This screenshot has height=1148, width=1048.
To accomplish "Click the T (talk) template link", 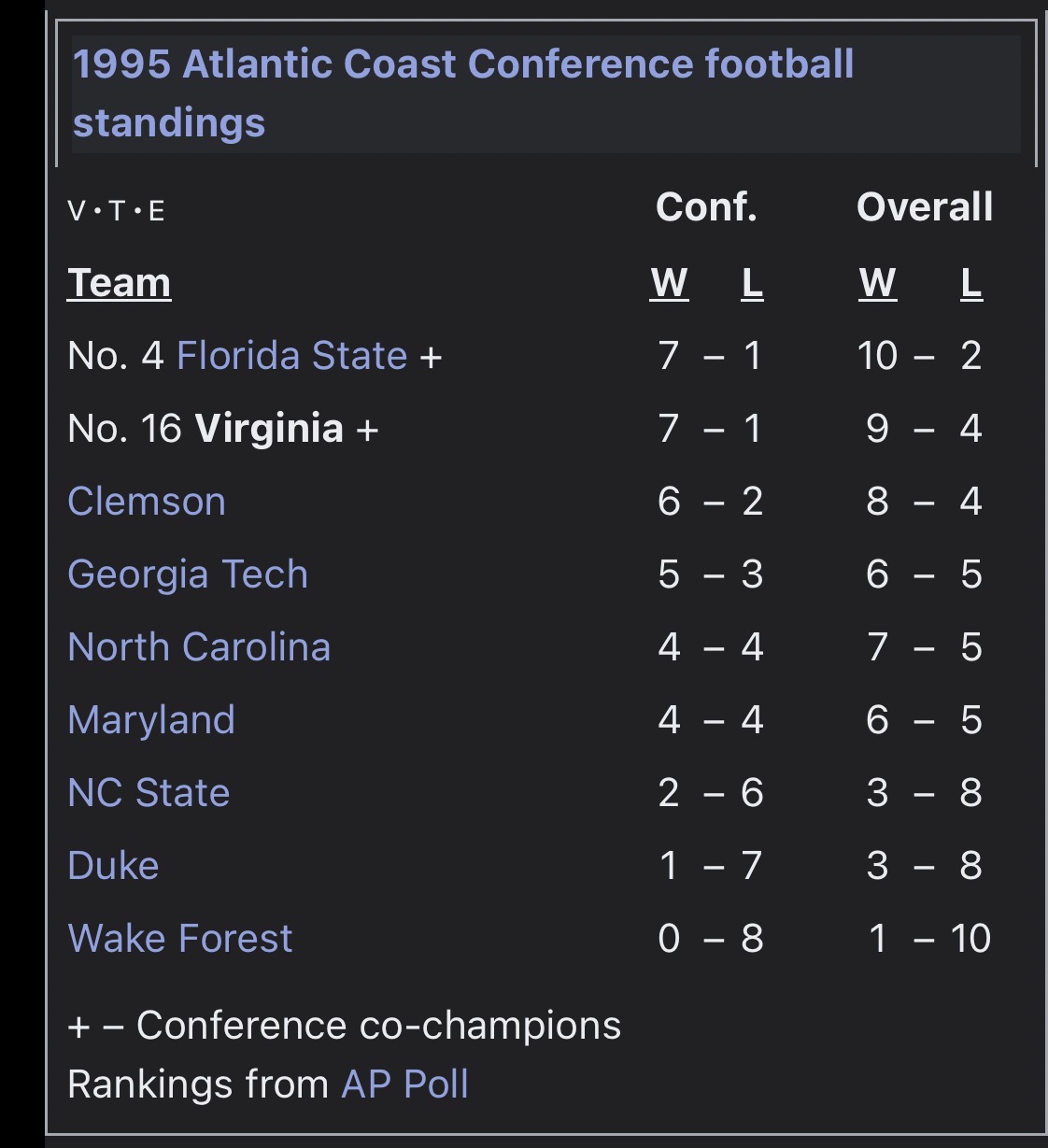I will point(116,211).
